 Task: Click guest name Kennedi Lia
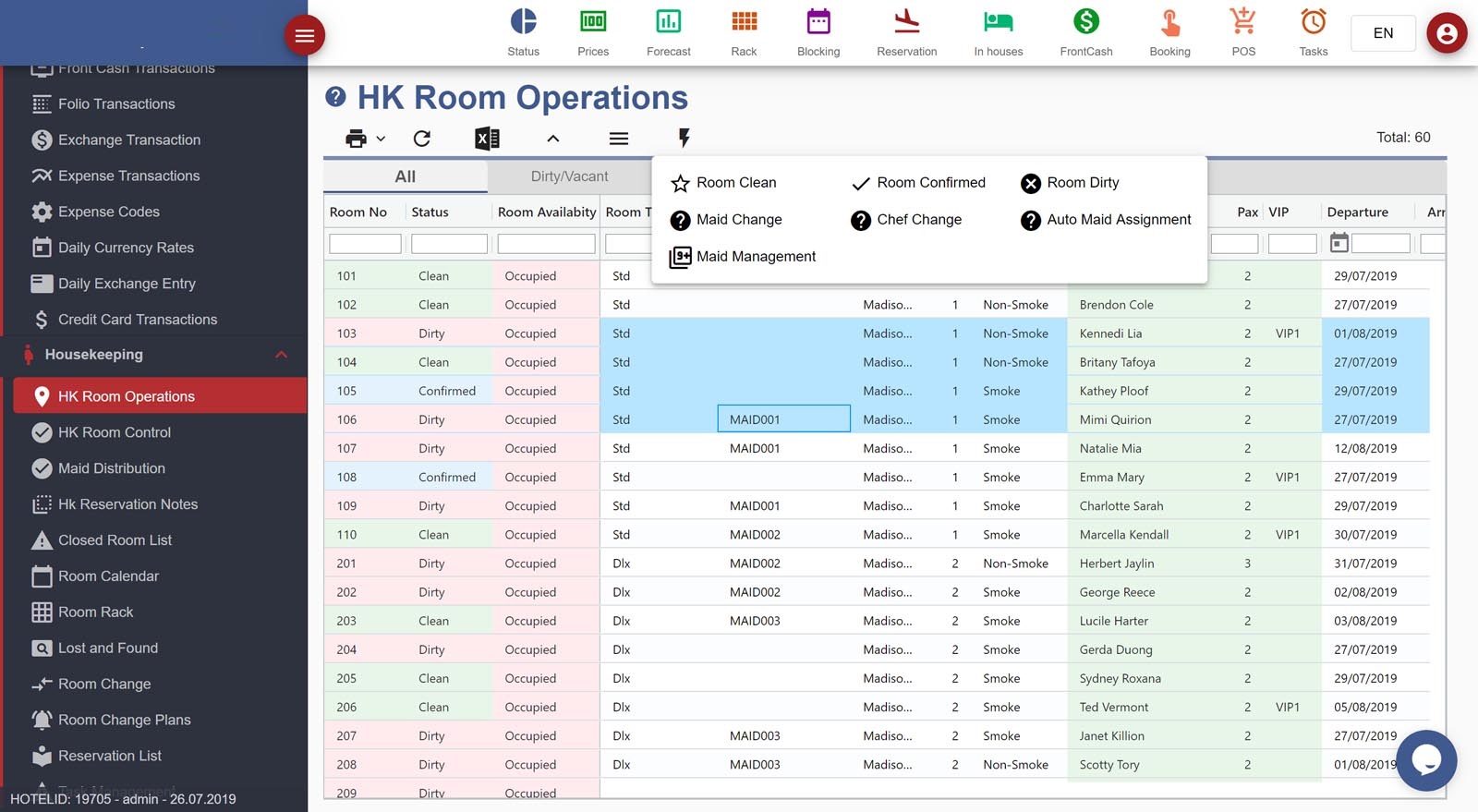pyautogui.click(x=1110, y=333)
